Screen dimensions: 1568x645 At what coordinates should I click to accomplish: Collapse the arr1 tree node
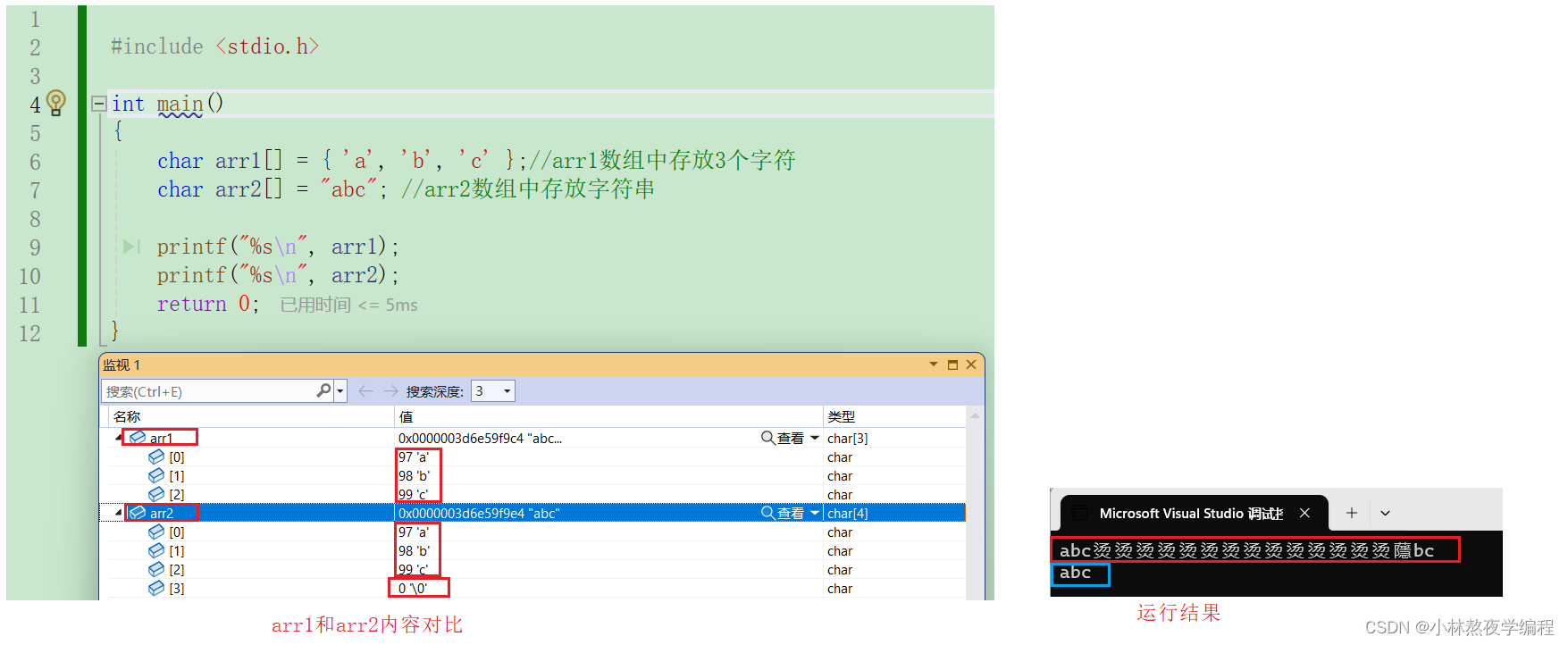119,438
